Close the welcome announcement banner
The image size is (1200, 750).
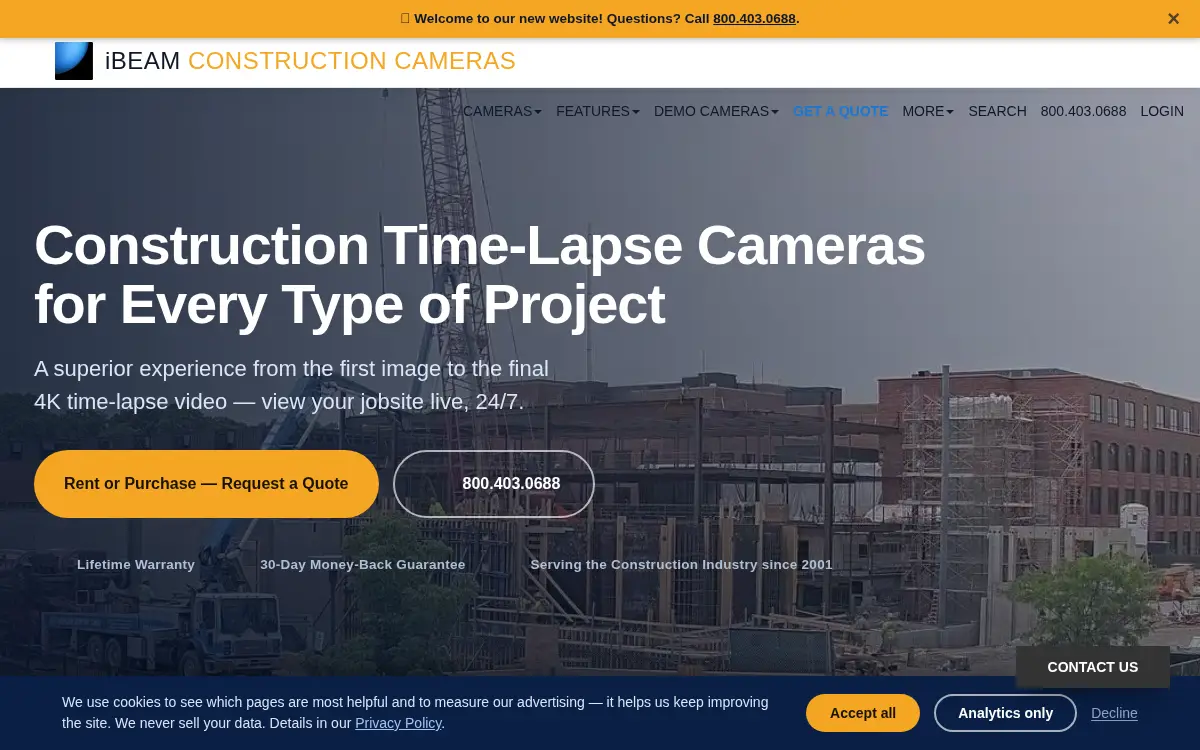coord(1173,18)
